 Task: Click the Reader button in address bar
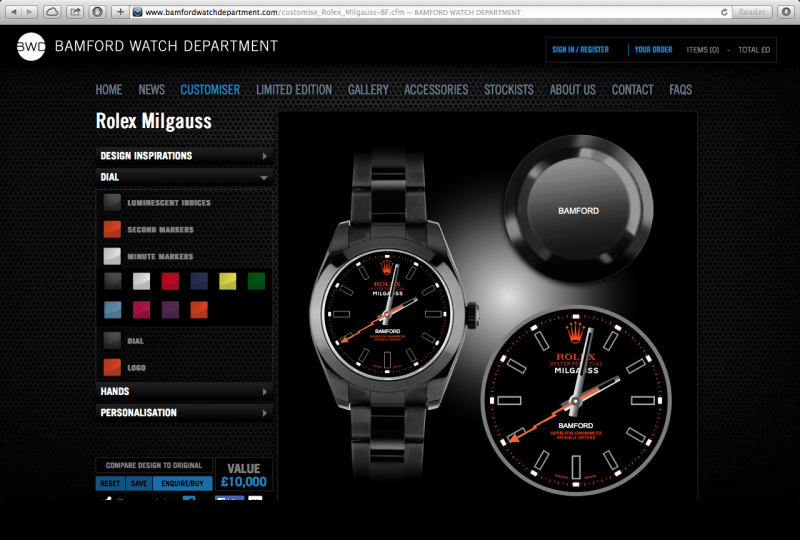point(752,12)
